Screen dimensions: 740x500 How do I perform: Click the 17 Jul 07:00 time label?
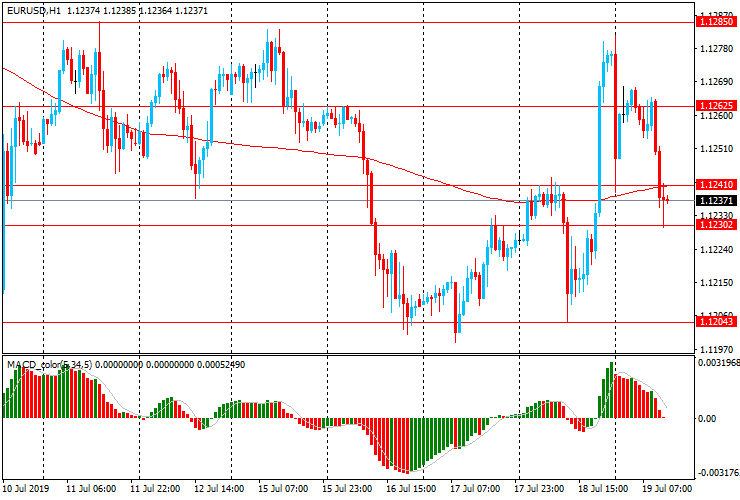475,488
